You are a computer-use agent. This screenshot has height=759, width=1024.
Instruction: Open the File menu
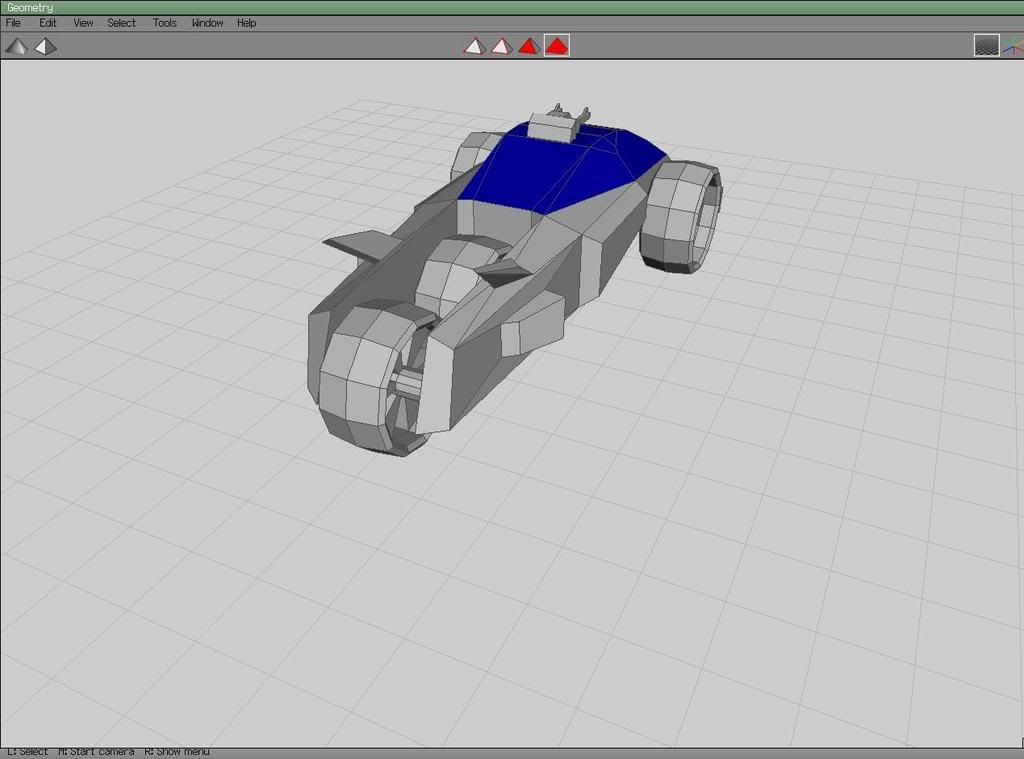click(13, 23)
